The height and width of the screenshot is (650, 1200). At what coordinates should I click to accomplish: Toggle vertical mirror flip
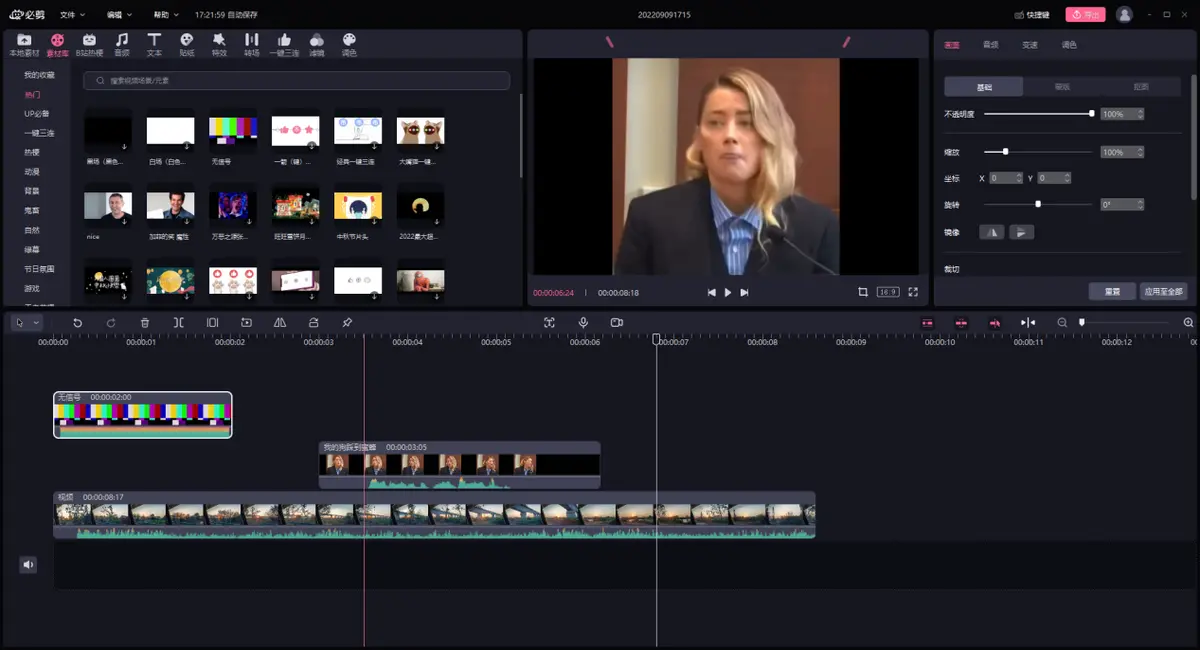1021,232
